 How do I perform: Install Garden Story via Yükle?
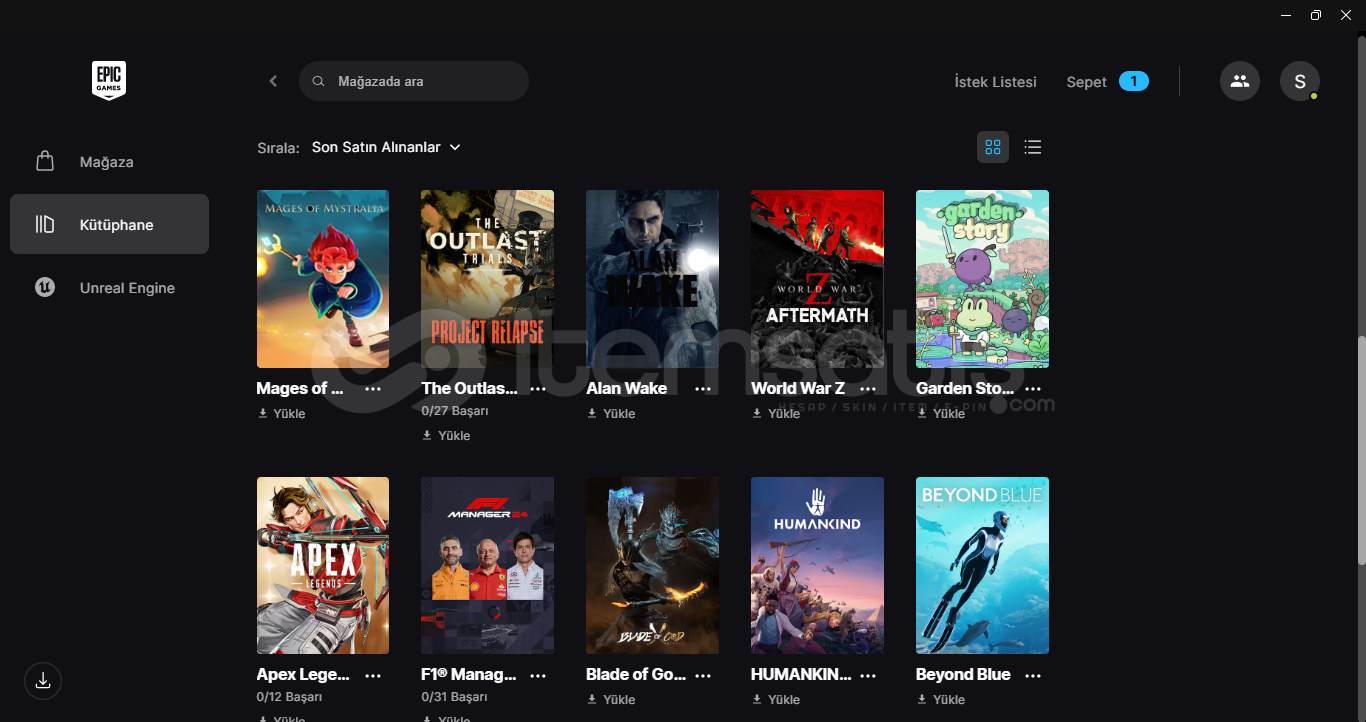pos(942,414)
